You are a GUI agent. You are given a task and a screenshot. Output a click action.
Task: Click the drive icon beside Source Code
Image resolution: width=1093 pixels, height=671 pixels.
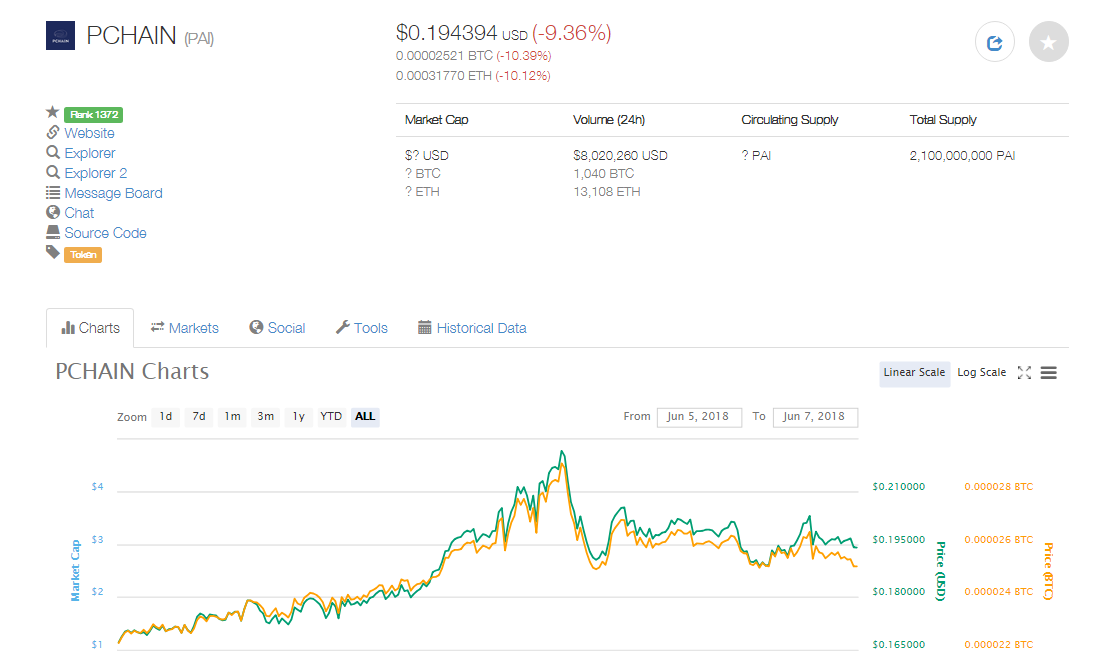point(53,232)
